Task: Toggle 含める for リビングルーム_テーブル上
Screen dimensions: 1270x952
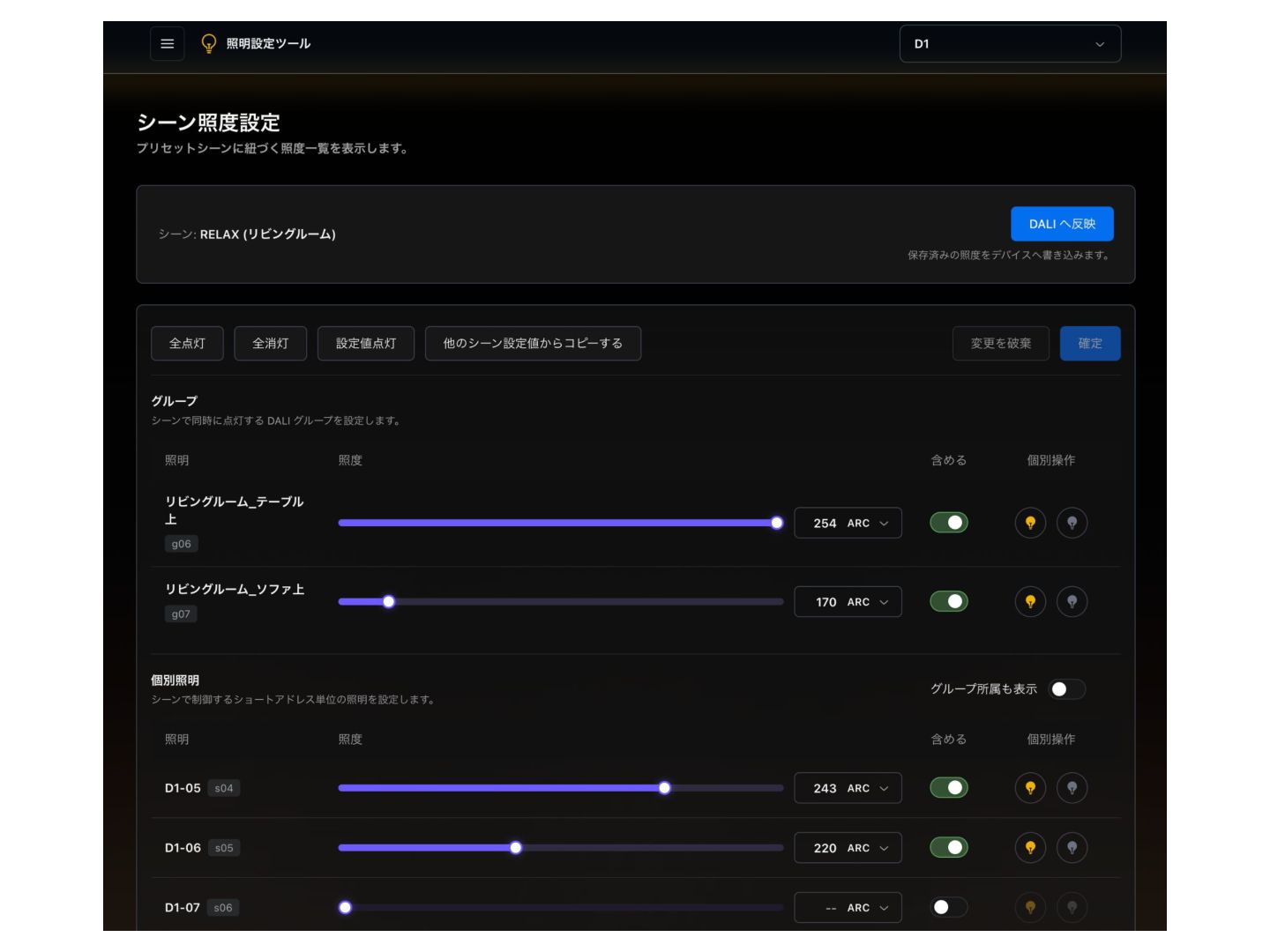Action: coord(949,523)
